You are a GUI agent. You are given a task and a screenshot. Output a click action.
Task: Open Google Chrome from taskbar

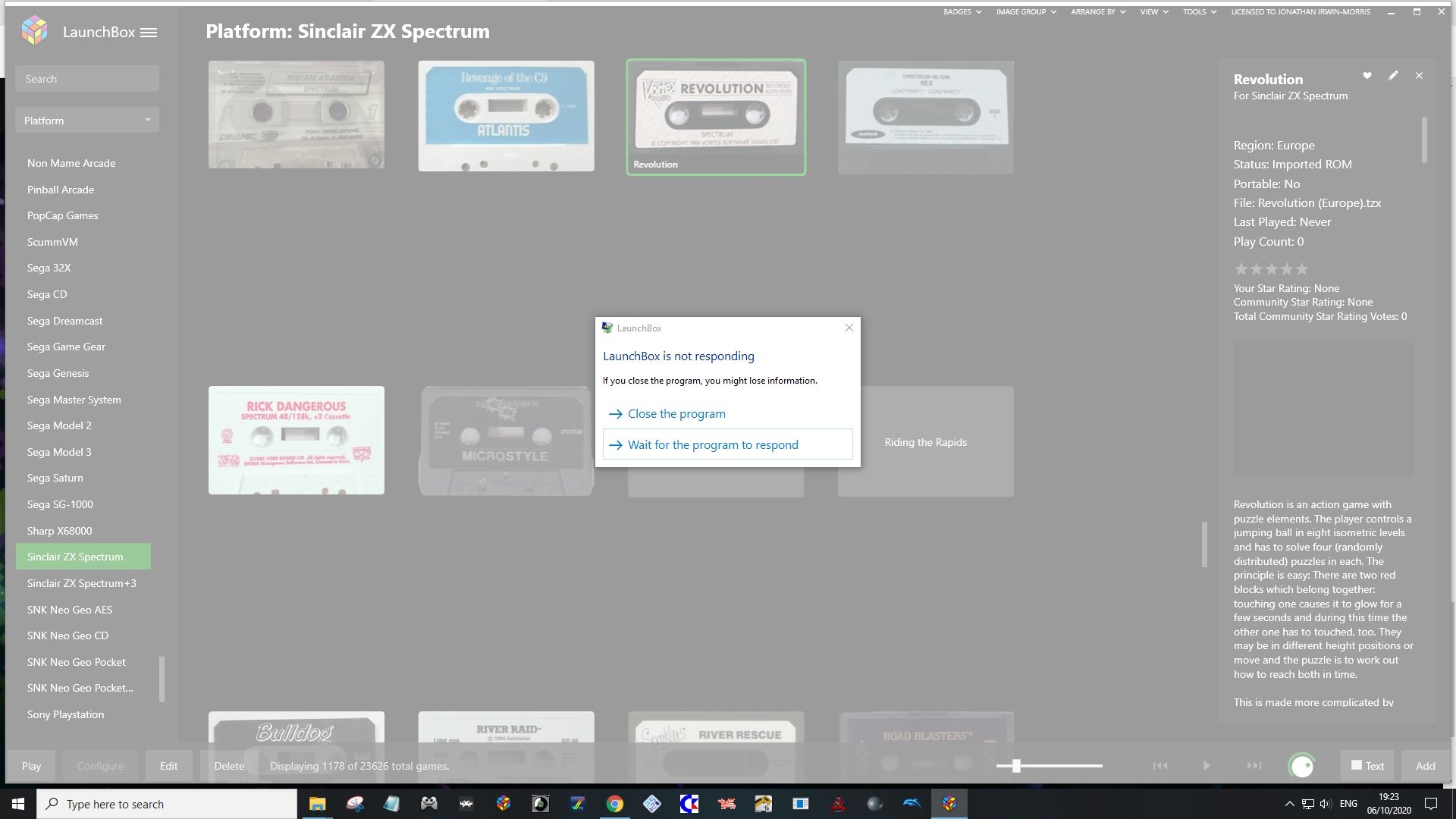pyautogui.click(x=615, y=804)
